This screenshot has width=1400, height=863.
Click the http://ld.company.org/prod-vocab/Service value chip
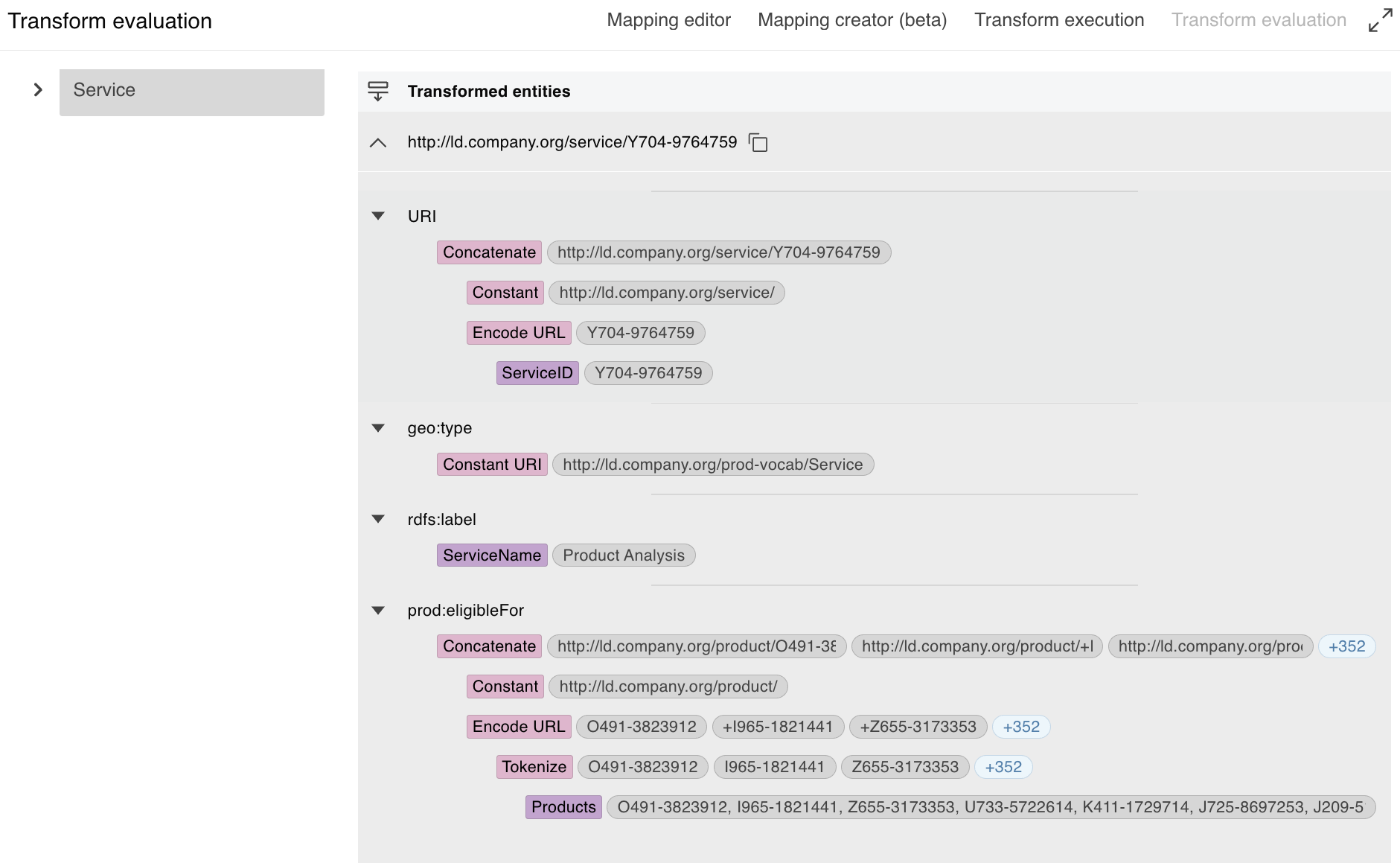click(713, 465)
